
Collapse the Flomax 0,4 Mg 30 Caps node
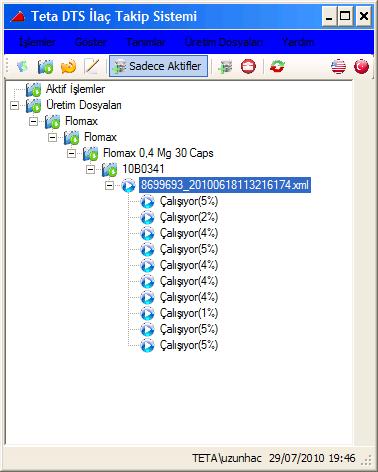[71, 153]
